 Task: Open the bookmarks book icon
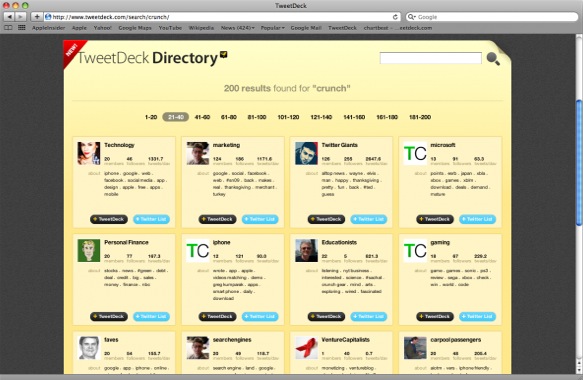pyautogui.click(x=8, y=28)
